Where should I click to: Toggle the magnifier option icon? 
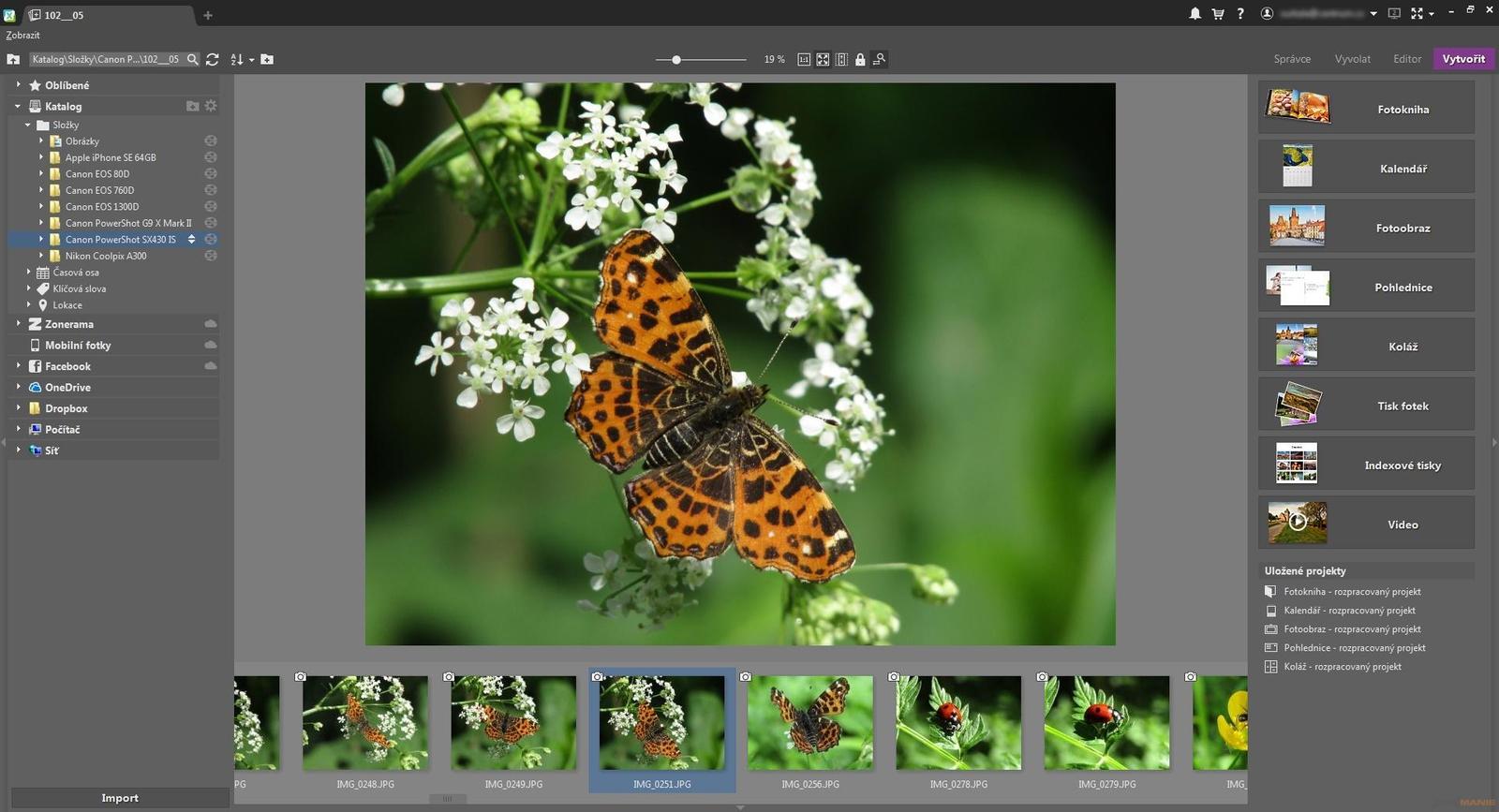(x=879, y=59)
